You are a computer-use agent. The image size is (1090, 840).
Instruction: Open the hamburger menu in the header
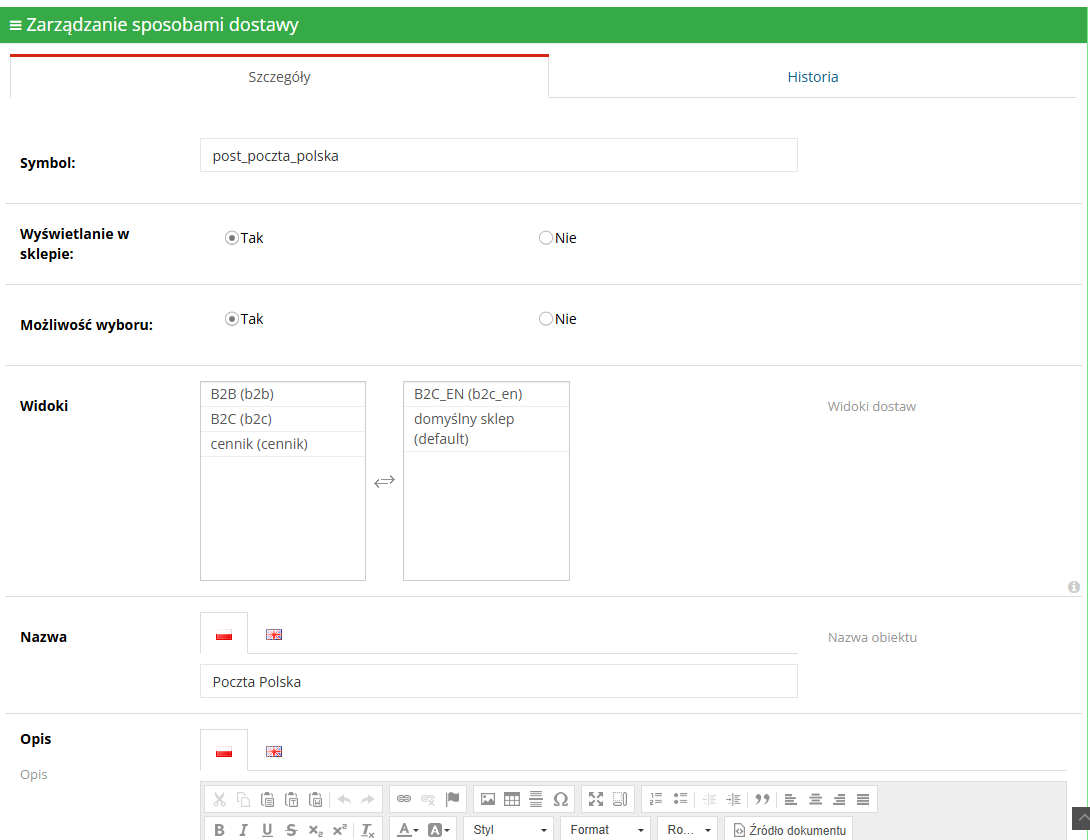pos(15,25)
